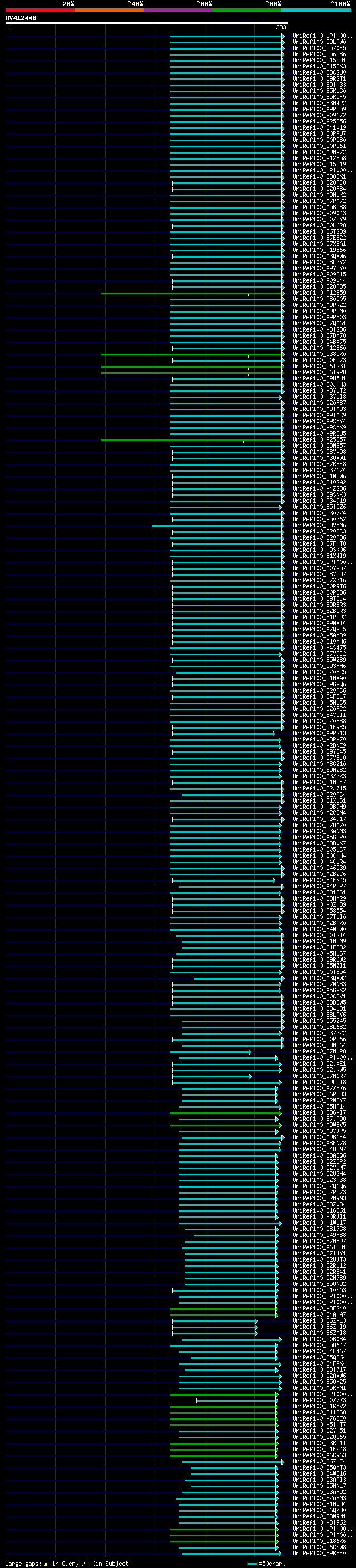Select the UniRef100_Q46I39 label
Viewport: 356px width, 1568px height.
click(319, 868)
